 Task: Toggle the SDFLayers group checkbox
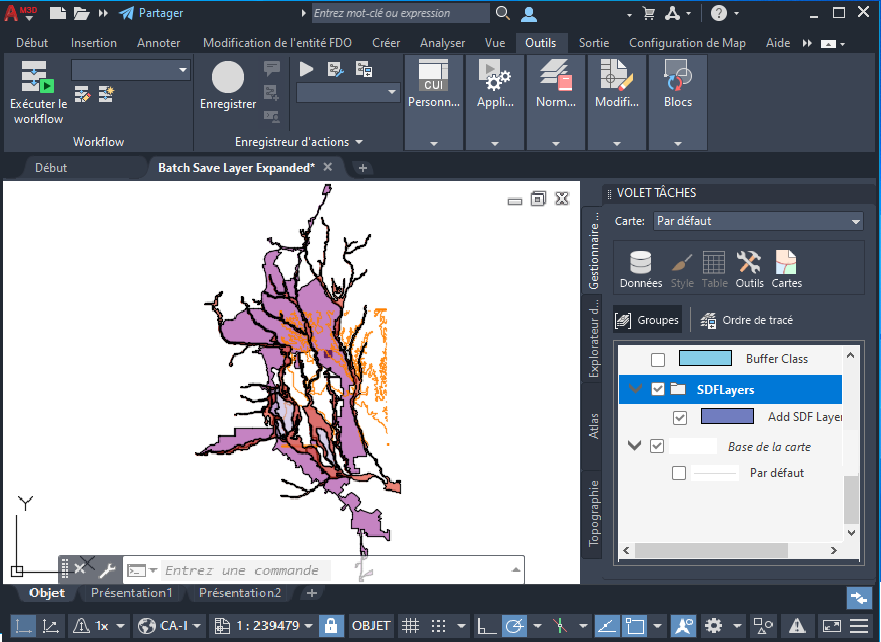(x=657, y=389)
